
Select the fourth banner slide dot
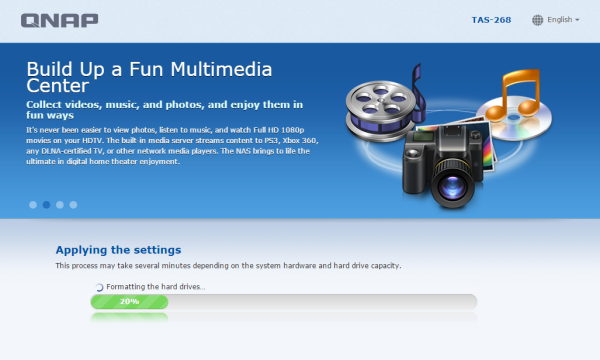[x=73, y=205]
